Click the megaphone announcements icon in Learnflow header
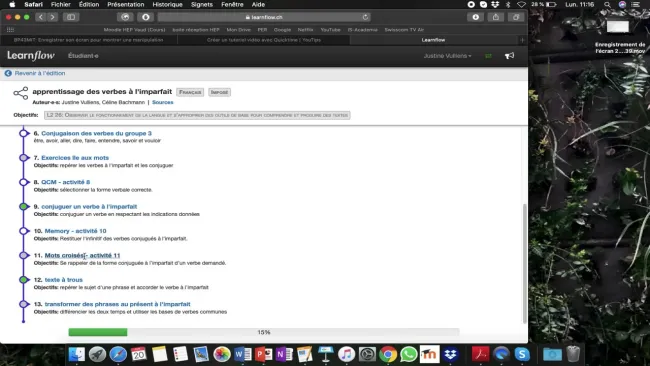650x366 pixels. (509, 56)
